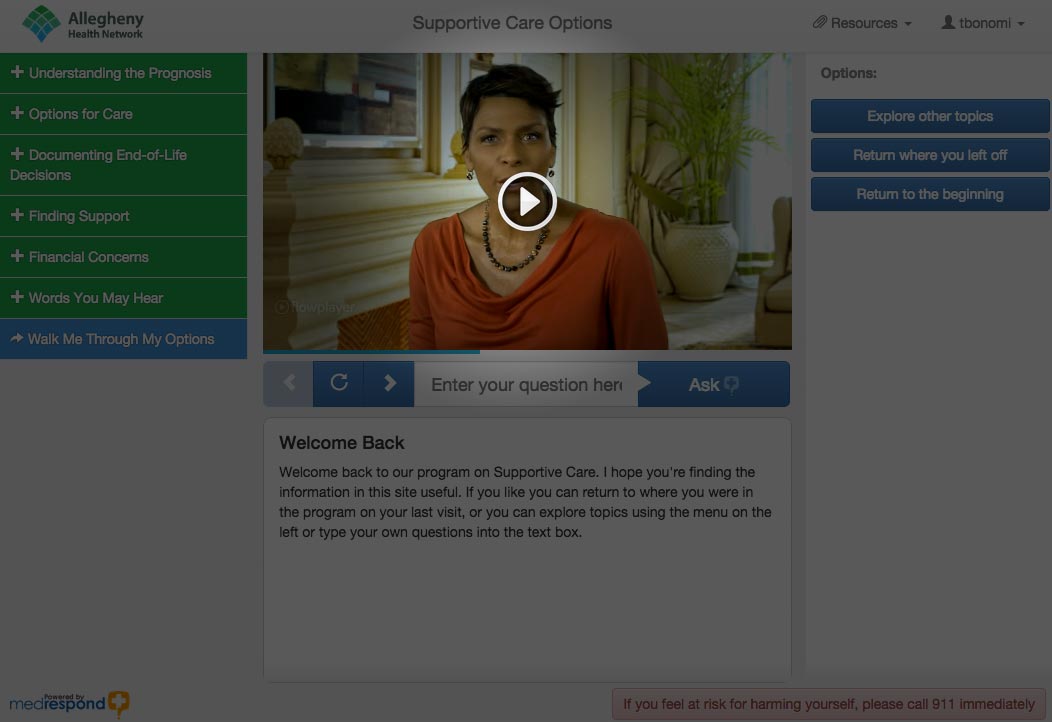
Task: Expand the Finding Support section
Action: tap(79, 216)
